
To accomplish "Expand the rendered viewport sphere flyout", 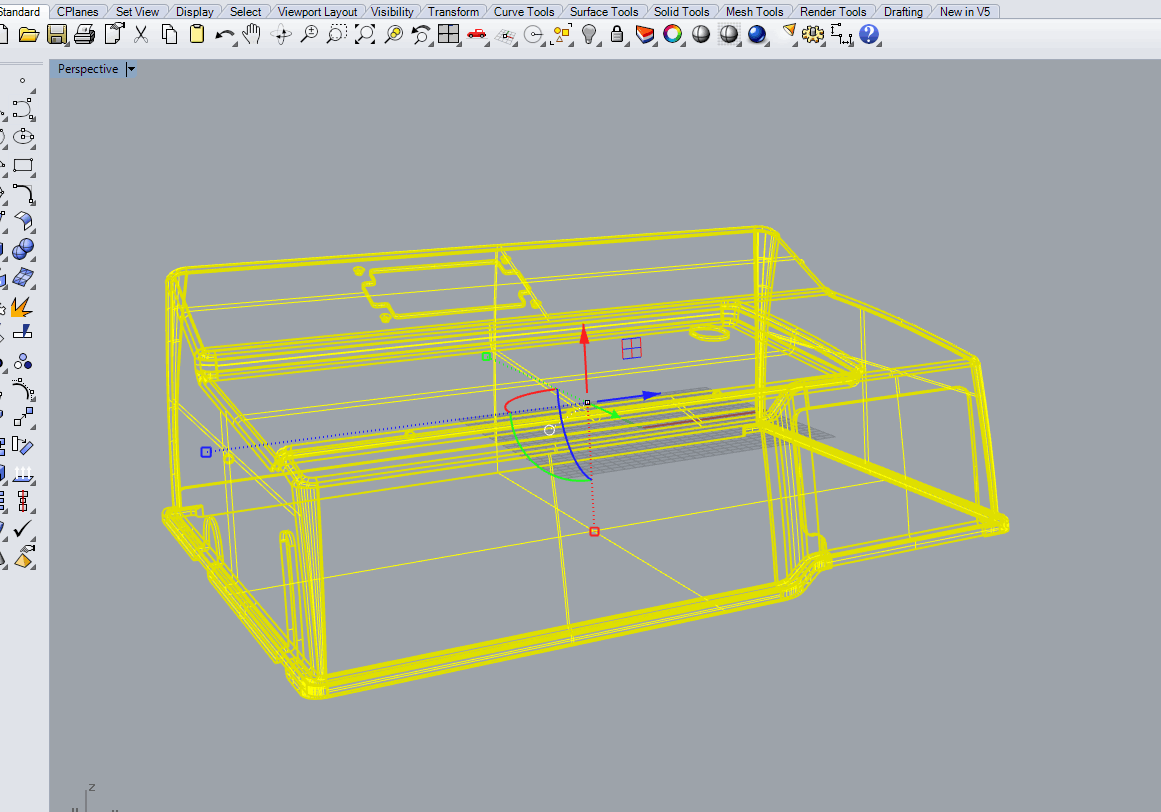I will (x=765, y=45).
